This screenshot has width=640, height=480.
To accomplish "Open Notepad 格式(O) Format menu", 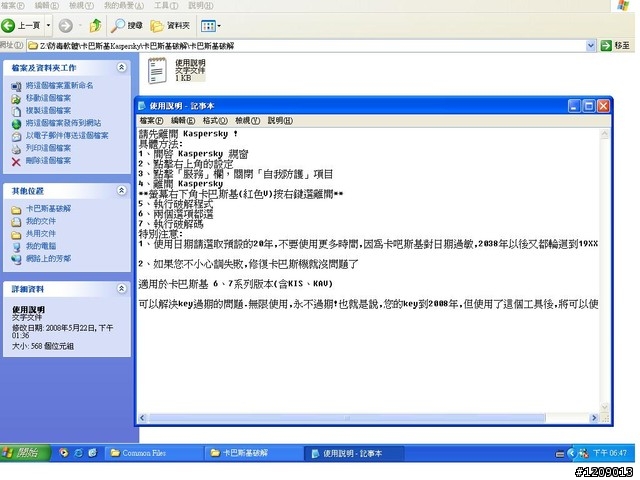I will click(215, 121).
